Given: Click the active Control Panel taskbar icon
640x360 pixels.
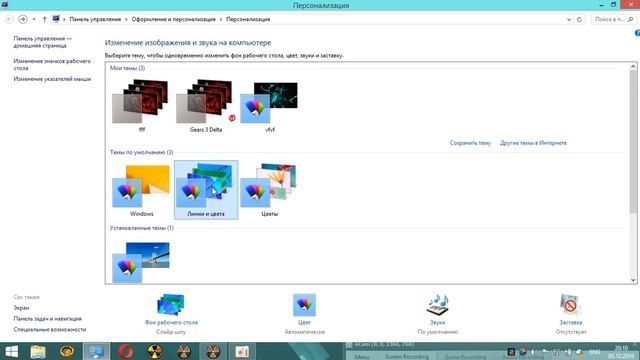Looking at the screenshot, I should (x=96, y=351).
